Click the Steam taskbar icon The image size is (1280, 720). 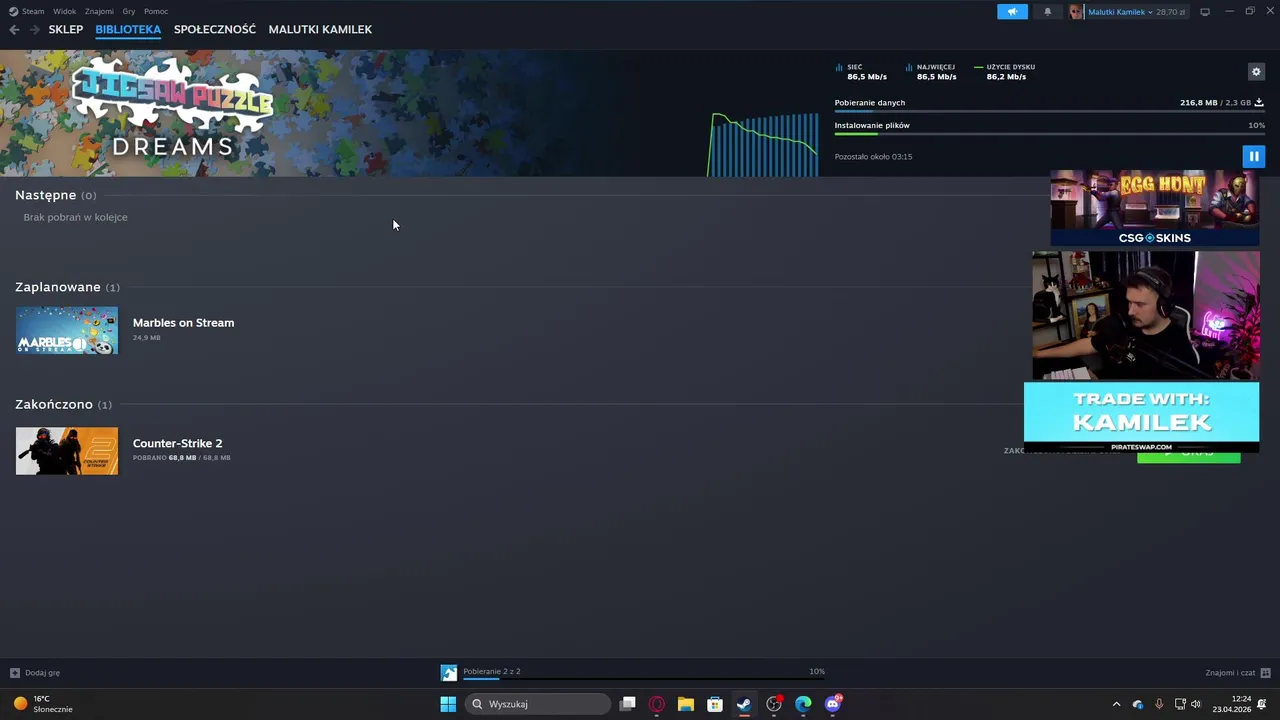(744, 704)
